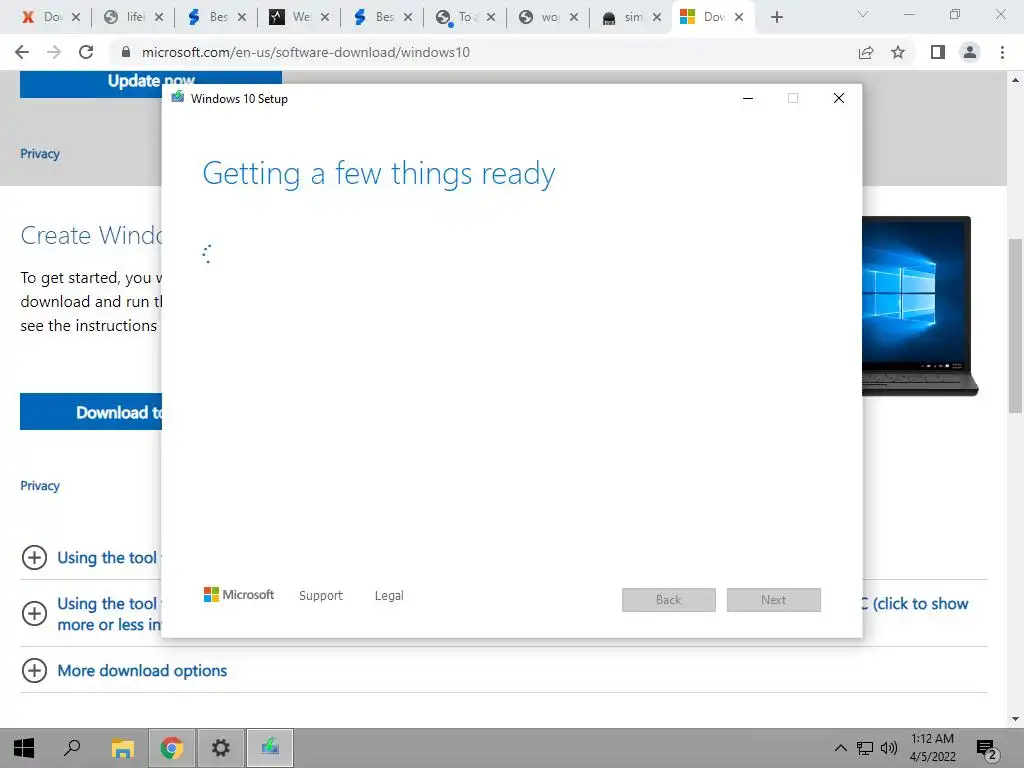Click the Next button in Setup
Image resolution: width=1024 pixels, height=768 pixels.
[774, 600]
